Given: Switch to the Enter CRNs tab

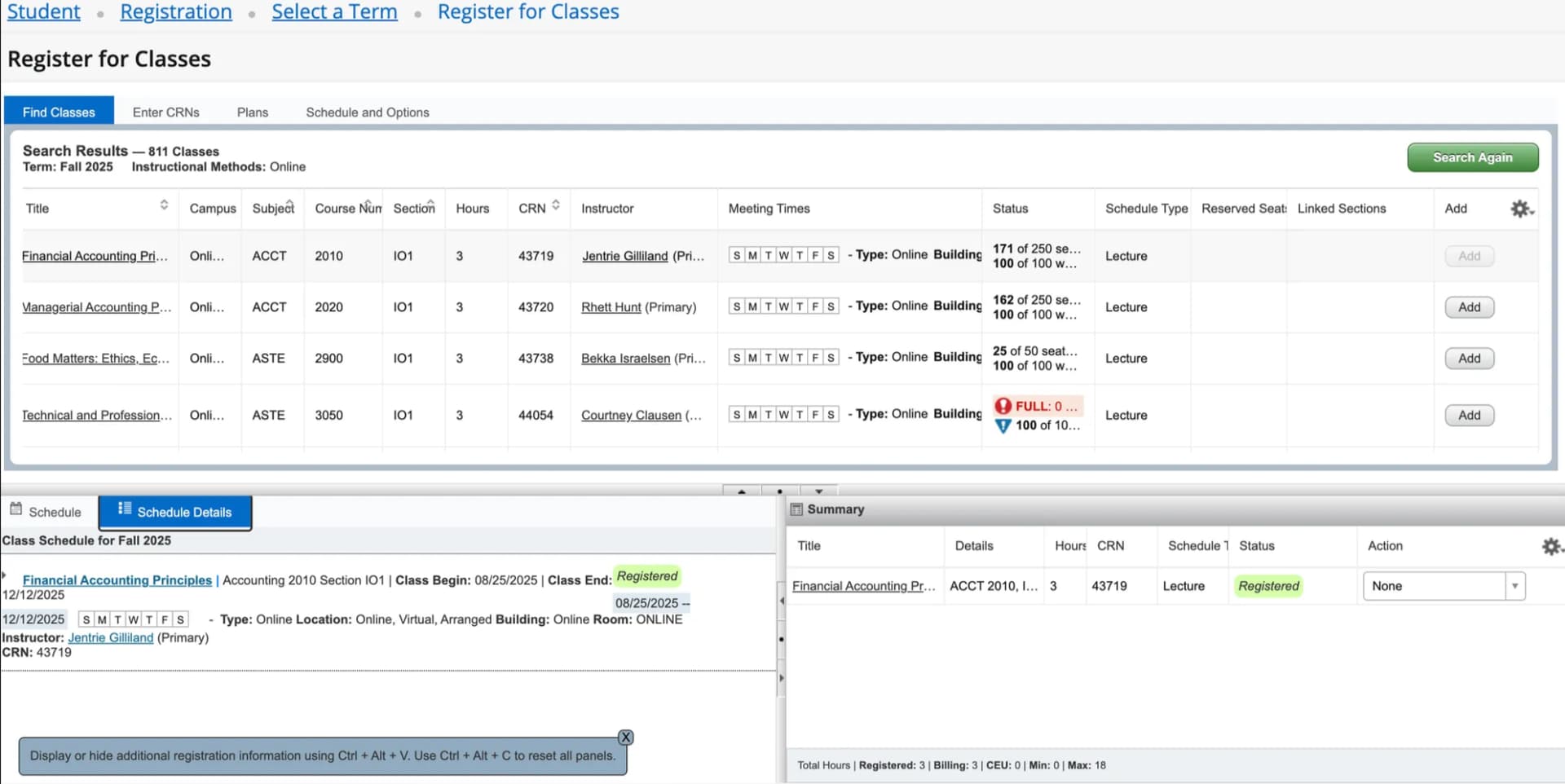Looking at the screenshot, I should [x=165, y=112].
